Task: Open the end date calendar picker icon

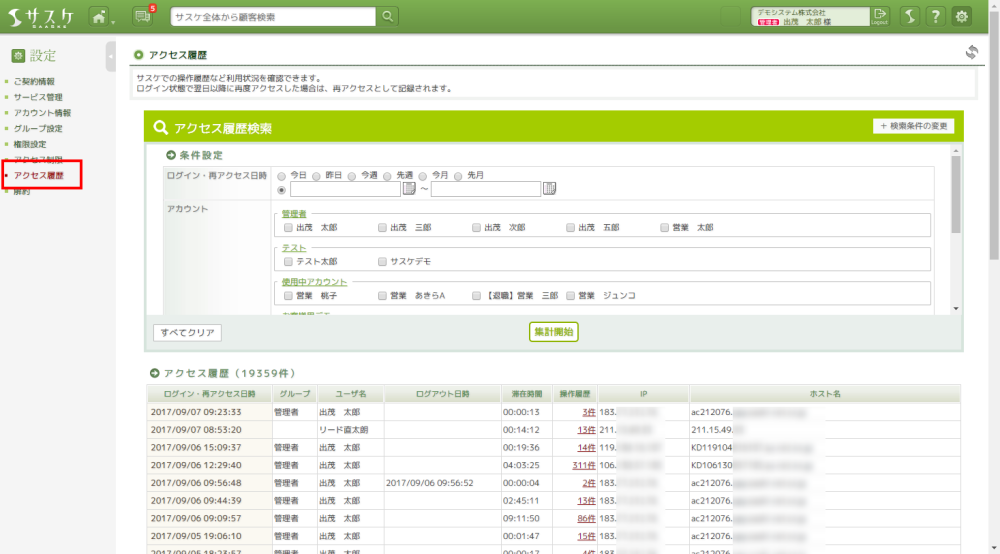Action: click(x=549, y=189)
